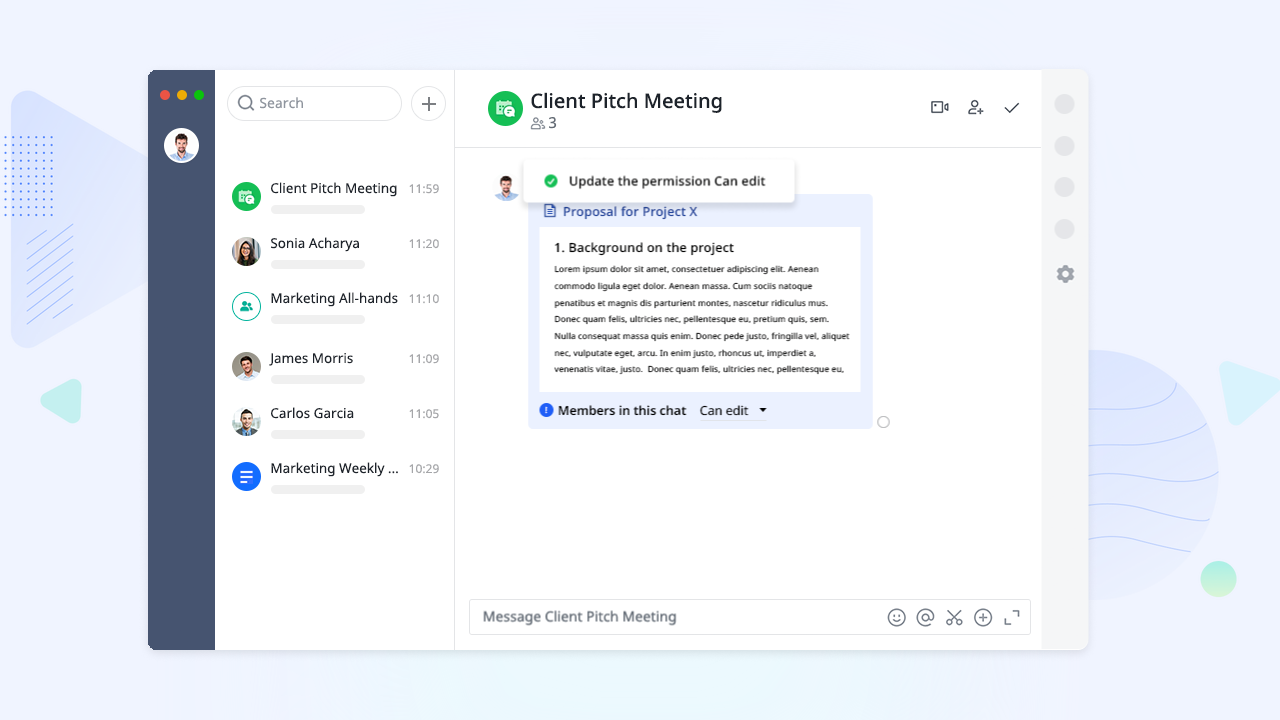Click the @ mention icon
The width and height of the screenshot is (1280, 720).
coord(925,617)
